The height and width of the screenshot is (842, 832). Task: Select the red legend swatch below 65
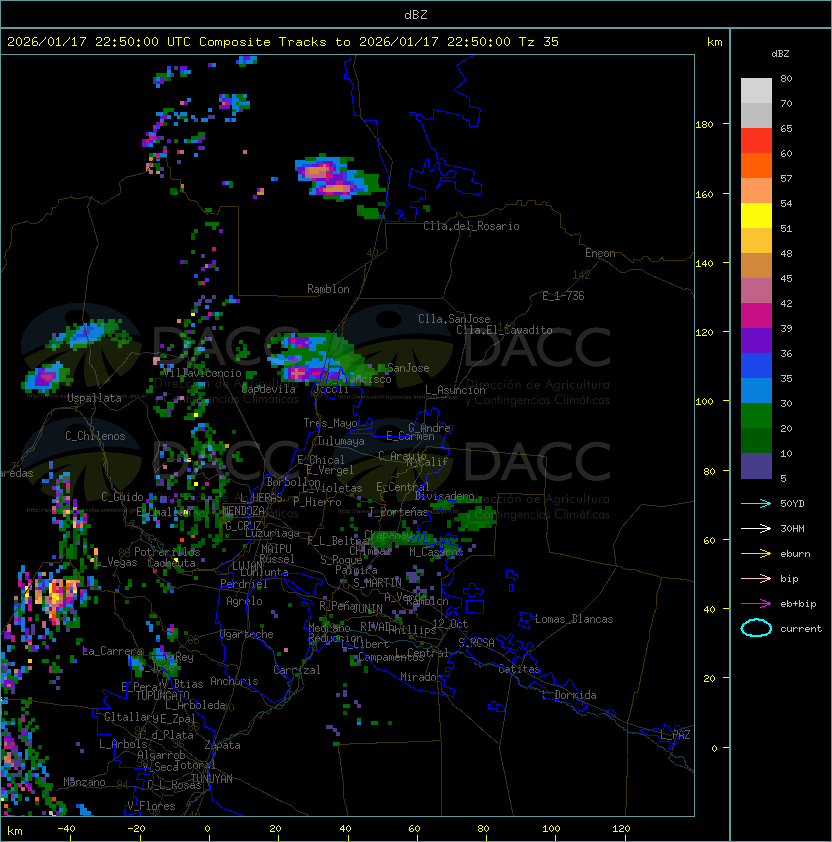(756, 141)
